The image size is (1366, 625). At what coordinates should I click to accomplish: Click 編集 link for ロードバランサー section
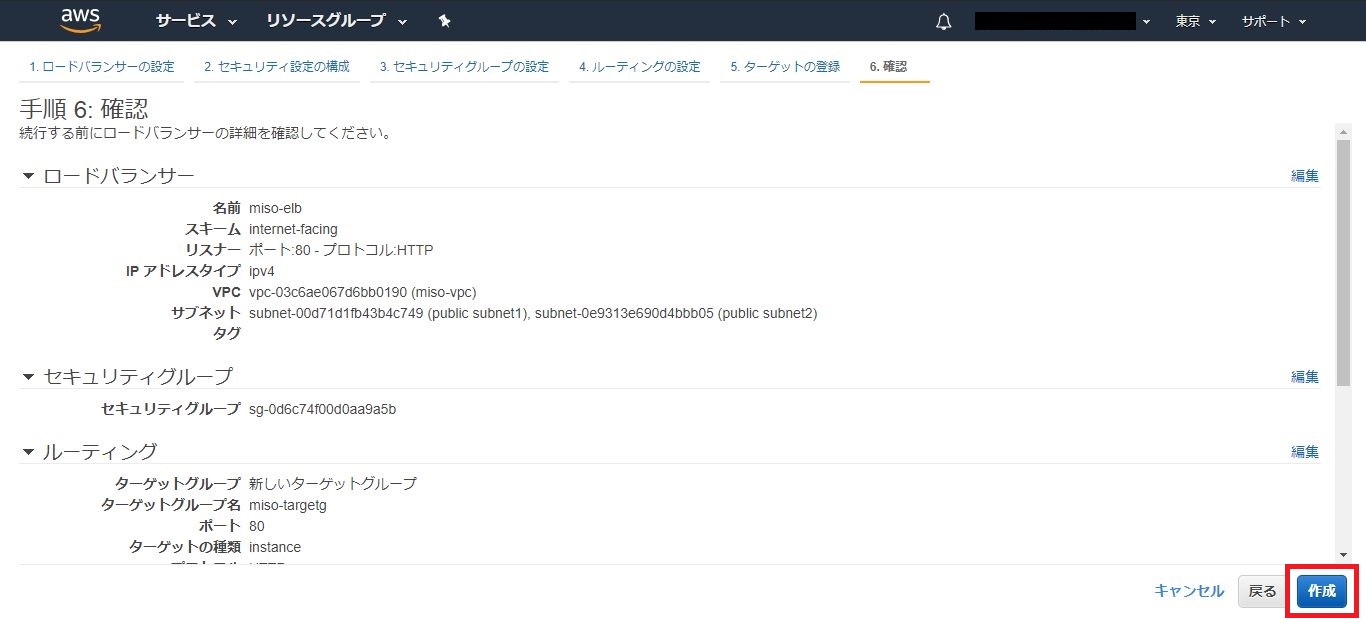[x=1304, y=176]
